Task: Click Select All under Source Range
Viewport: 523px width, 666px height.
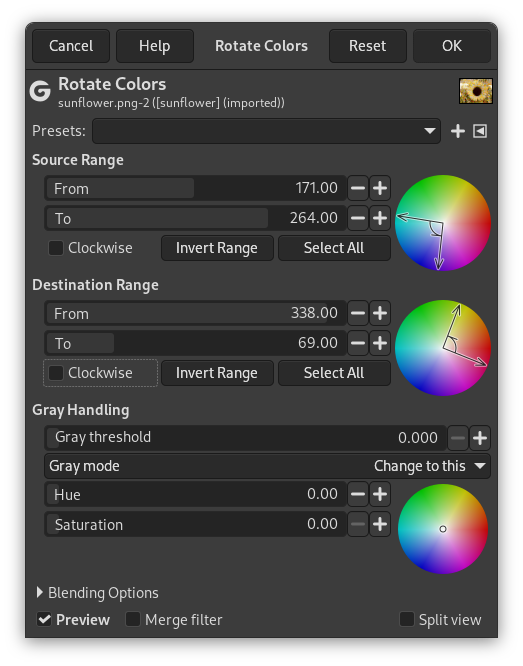Action: (334, 248)
